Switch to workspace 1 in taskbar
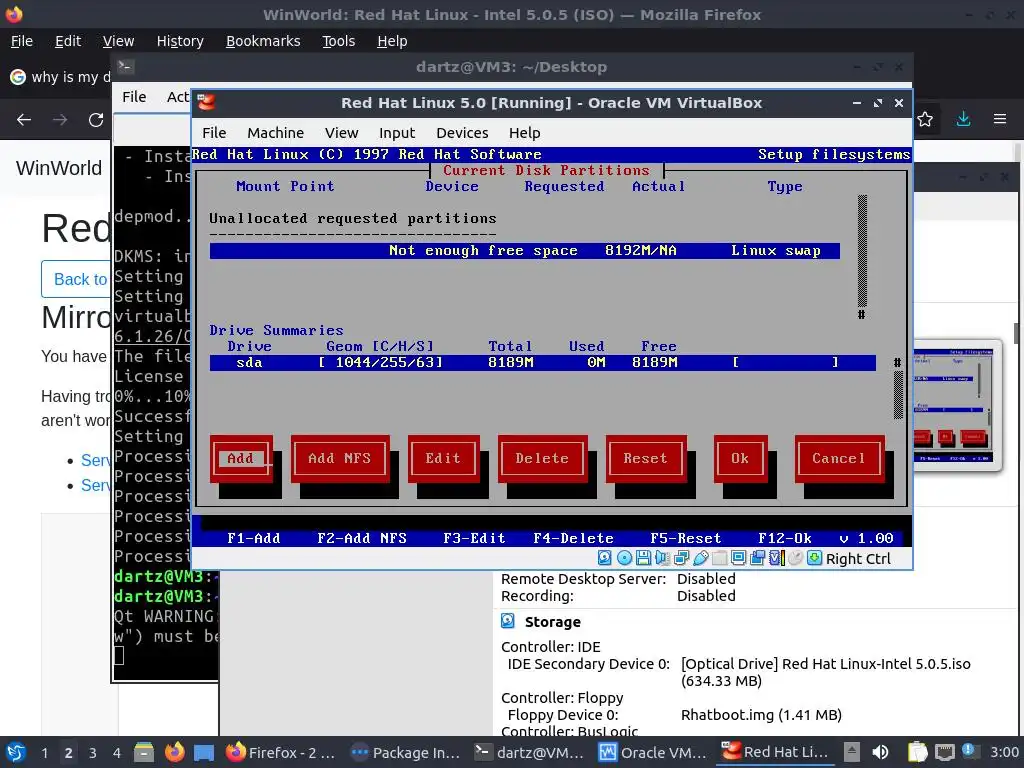Viewport: 1024px width, 768px height. point(44,752)
